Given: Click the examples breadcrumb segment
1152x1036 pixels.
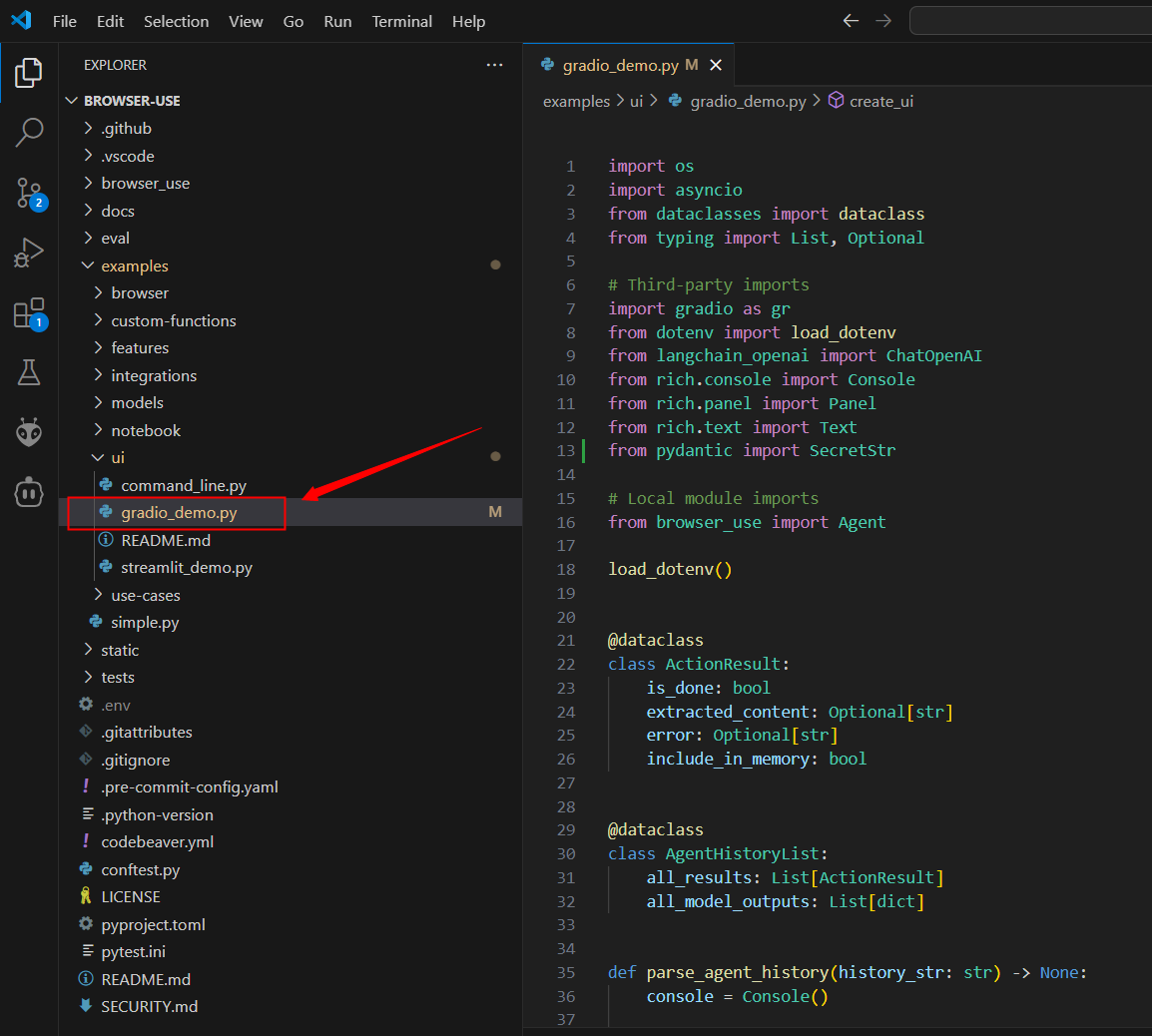Looking at the screenshot, I should [576, 102].
